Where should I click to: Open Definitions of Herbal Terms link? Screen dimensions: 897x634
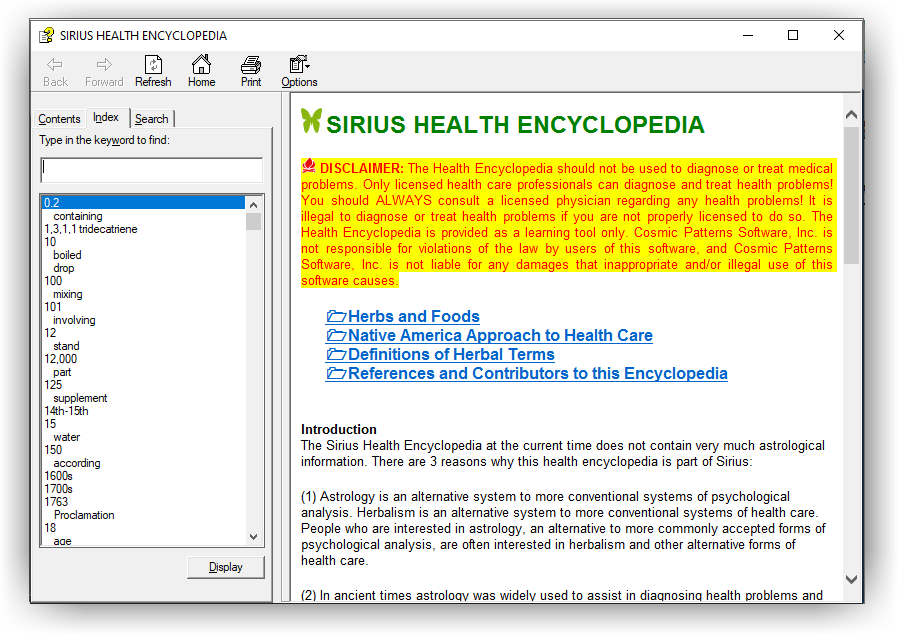coord(451,355)
